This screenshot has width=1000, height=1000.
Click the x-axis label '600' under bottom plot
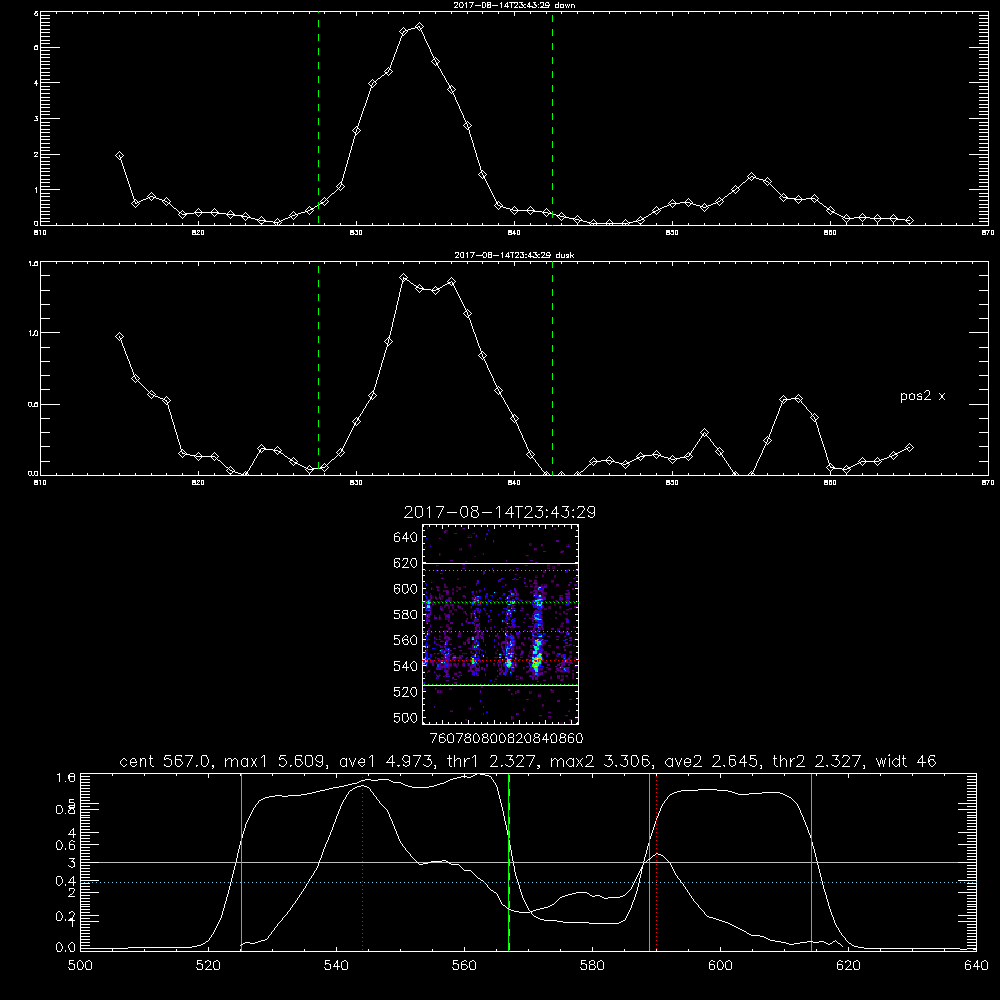coord(721,966)
